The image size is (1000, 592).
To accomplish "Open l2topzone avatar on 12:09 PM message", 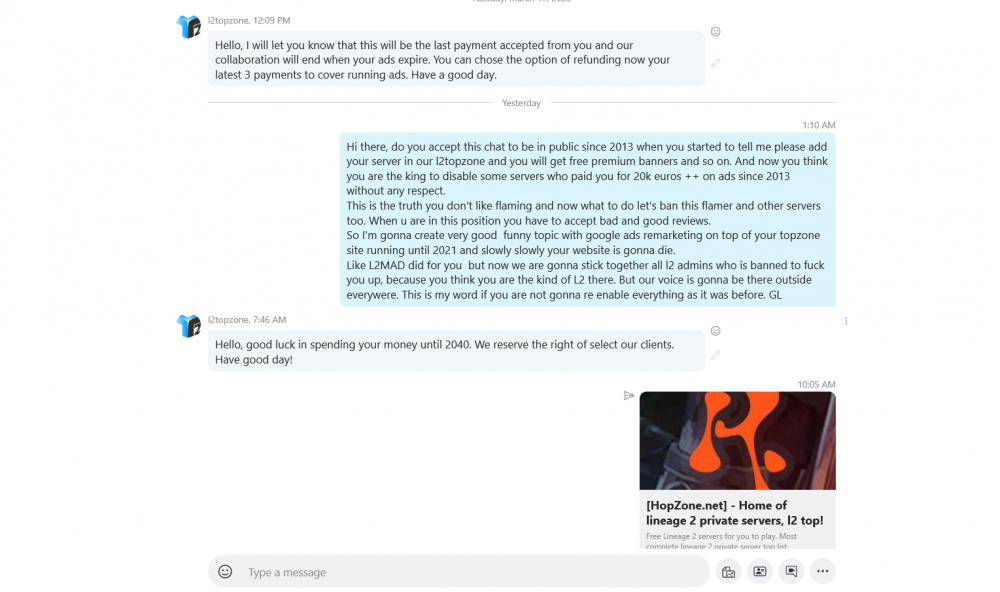I will 189,27.
